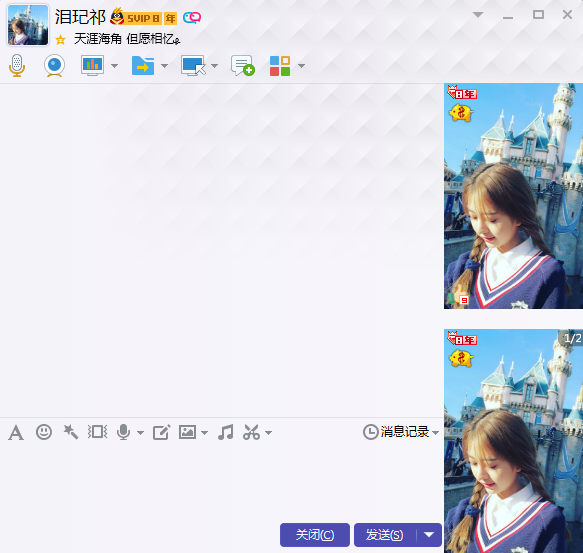Expand the screenshot options dropdown arrow

point(268,433)
